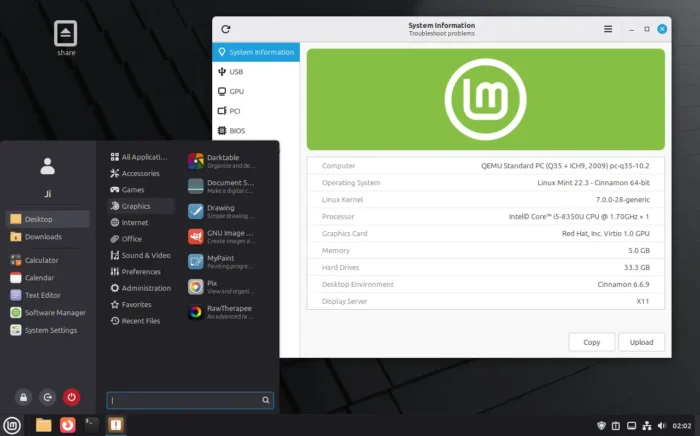Open the file manager from the panel
This screenshot has width=700, height=436.
coord(43,425)
